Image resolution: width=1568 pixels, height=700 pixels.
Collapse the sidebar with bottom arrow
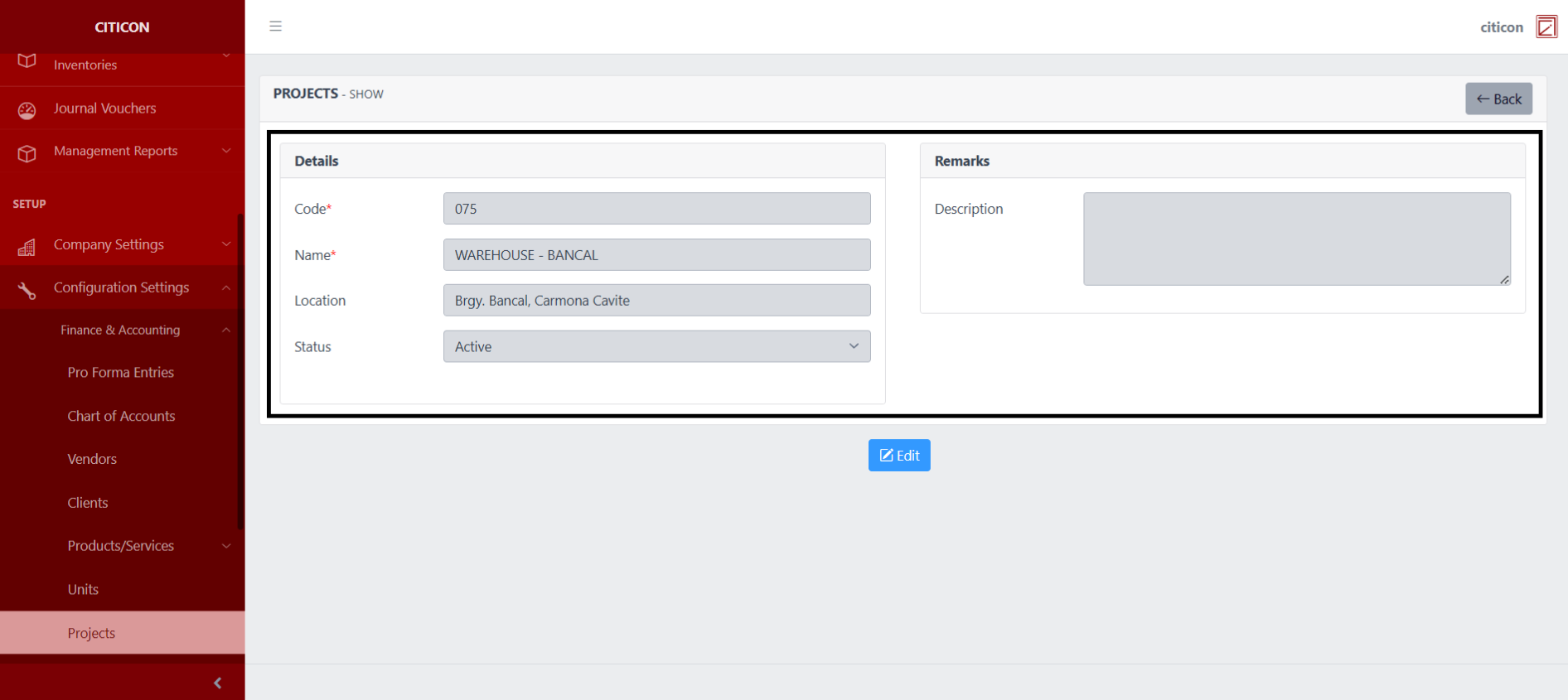coord(217,683)
